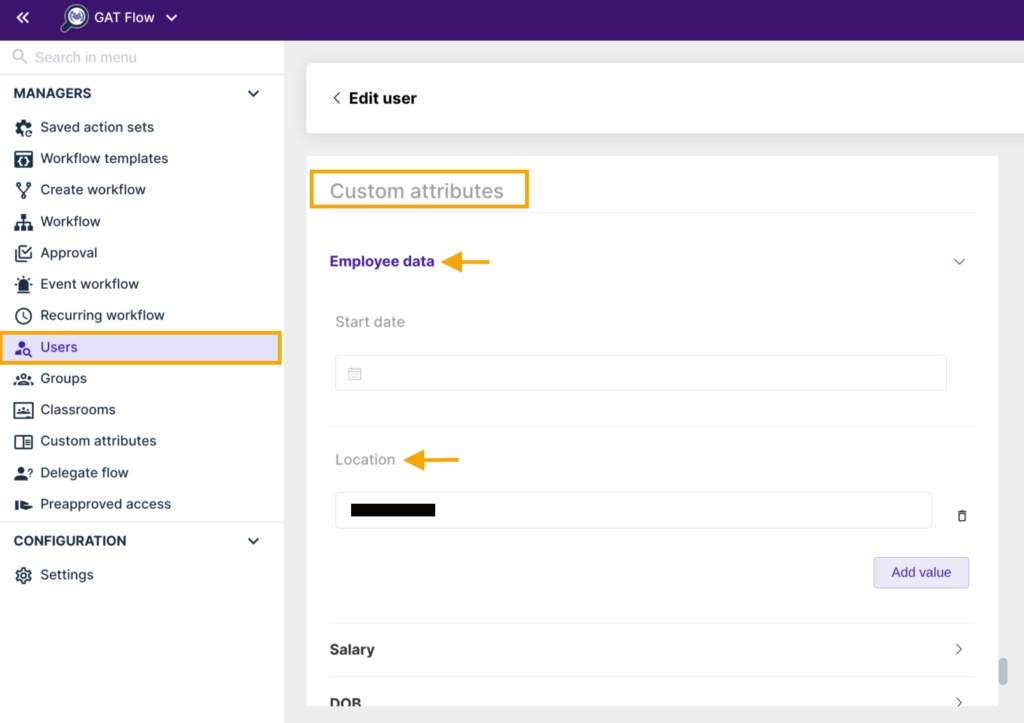Click the Search in menu field
Image resolution: width=1024 pixels, height=723 pixels.
tap(140, 58)
